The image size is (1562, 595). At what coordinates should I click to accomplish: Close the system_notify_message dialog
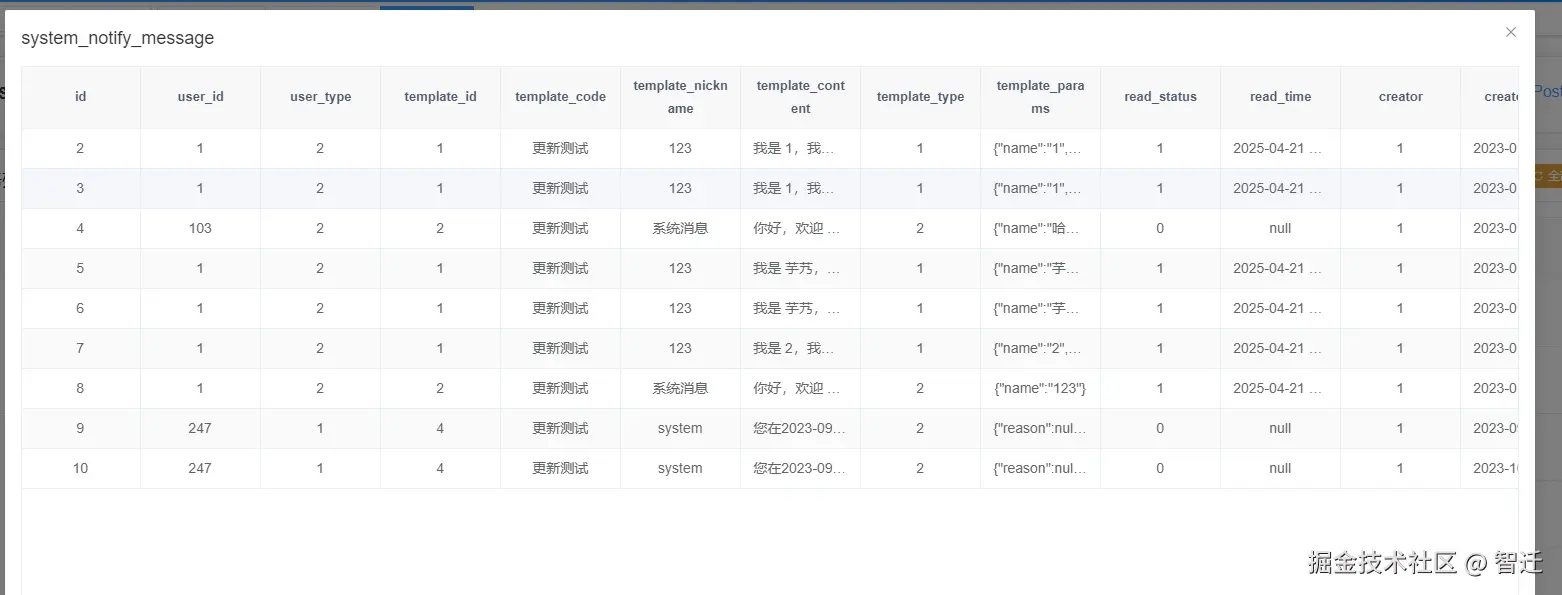click(x=1511, y=32)
